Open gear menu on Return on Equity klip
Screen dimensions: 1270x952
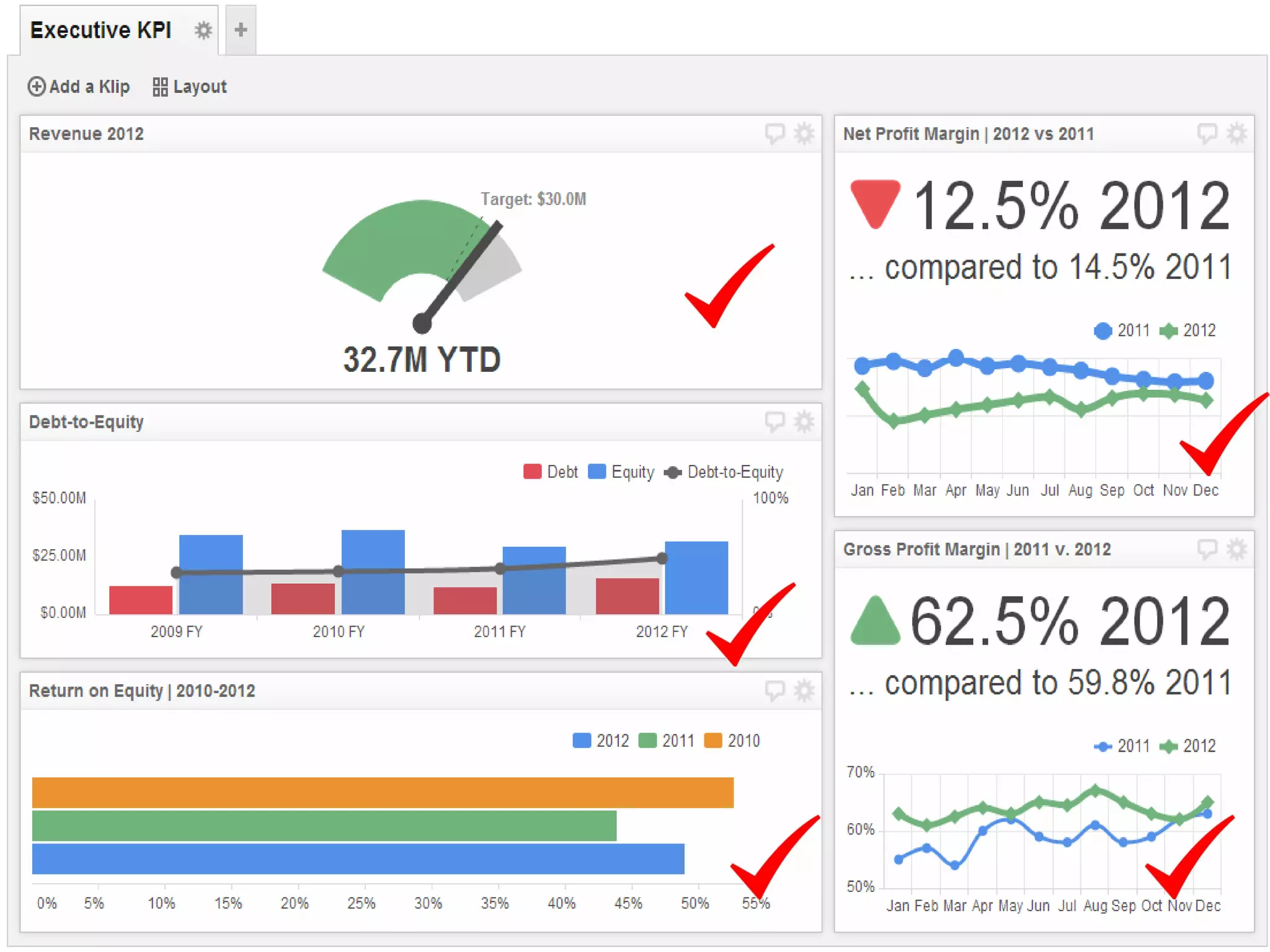(804, 690)
